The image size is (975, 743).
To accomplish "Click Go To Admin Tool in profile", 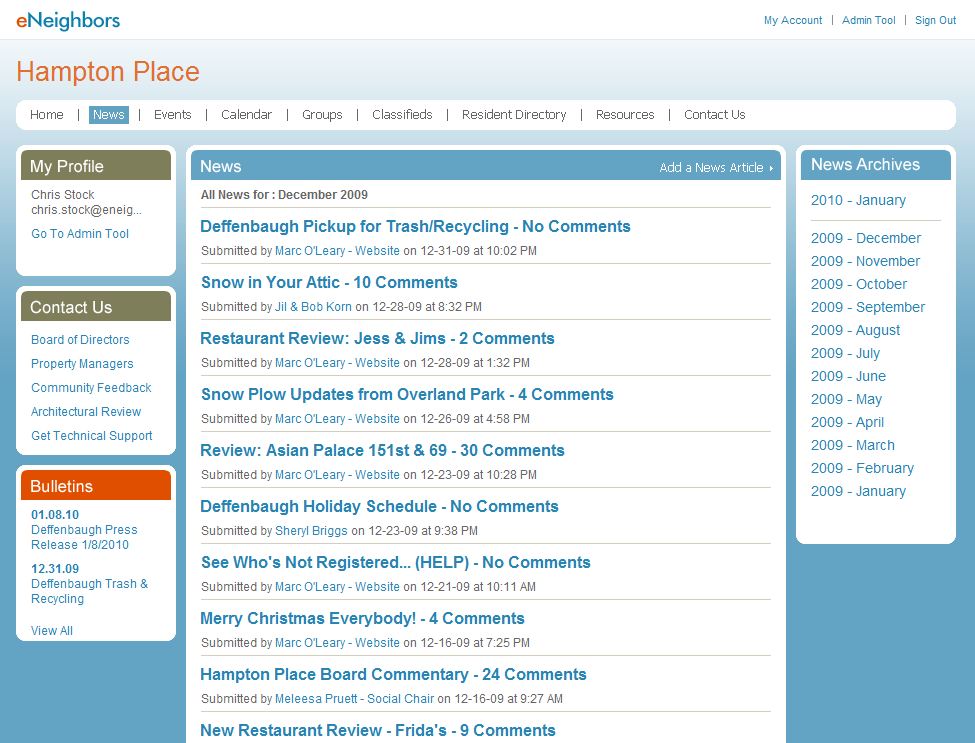I will (80, 234).
